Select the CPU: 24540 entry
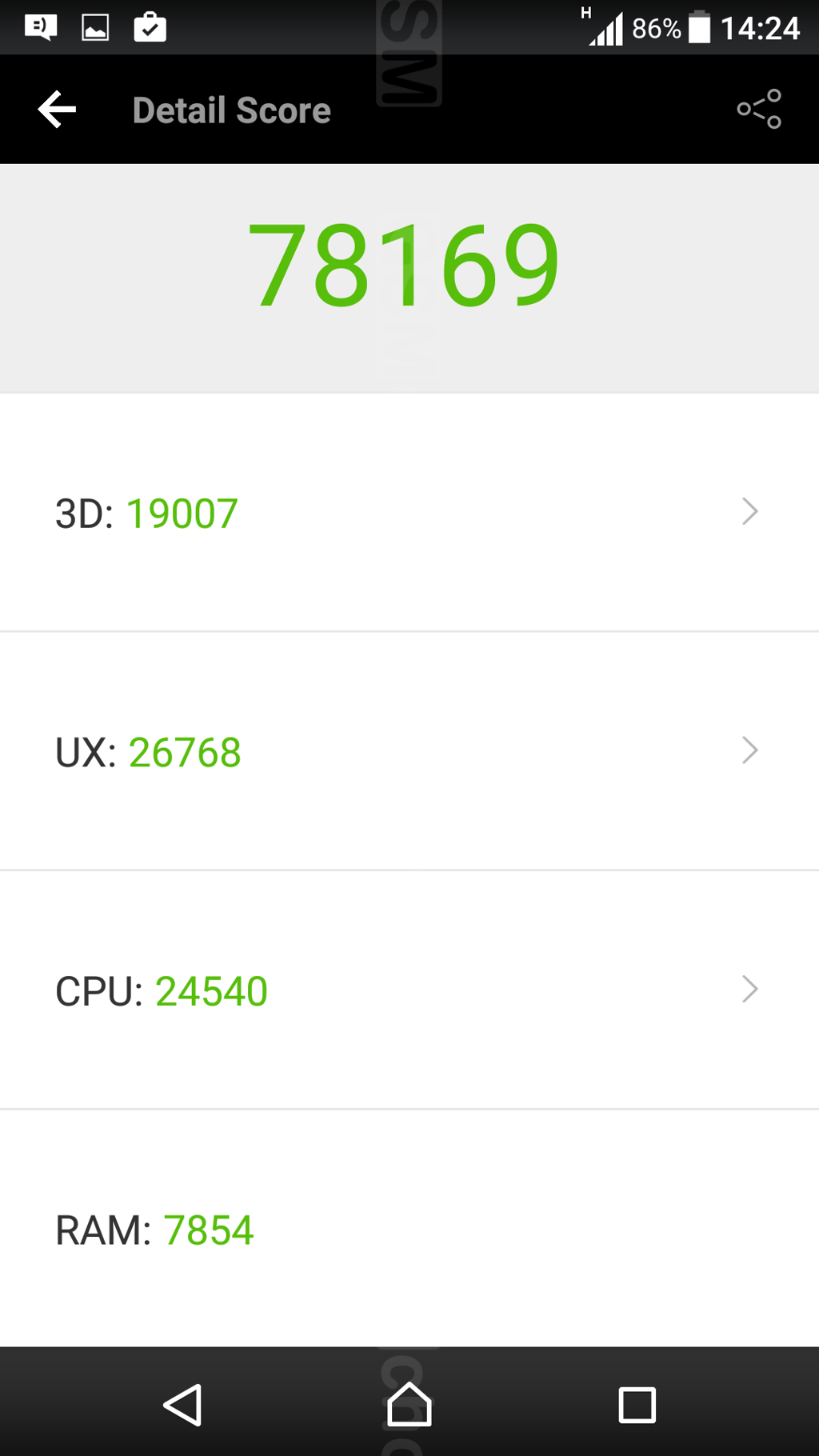The height and width of the screenshot is (1456, 819). (409, 990)
